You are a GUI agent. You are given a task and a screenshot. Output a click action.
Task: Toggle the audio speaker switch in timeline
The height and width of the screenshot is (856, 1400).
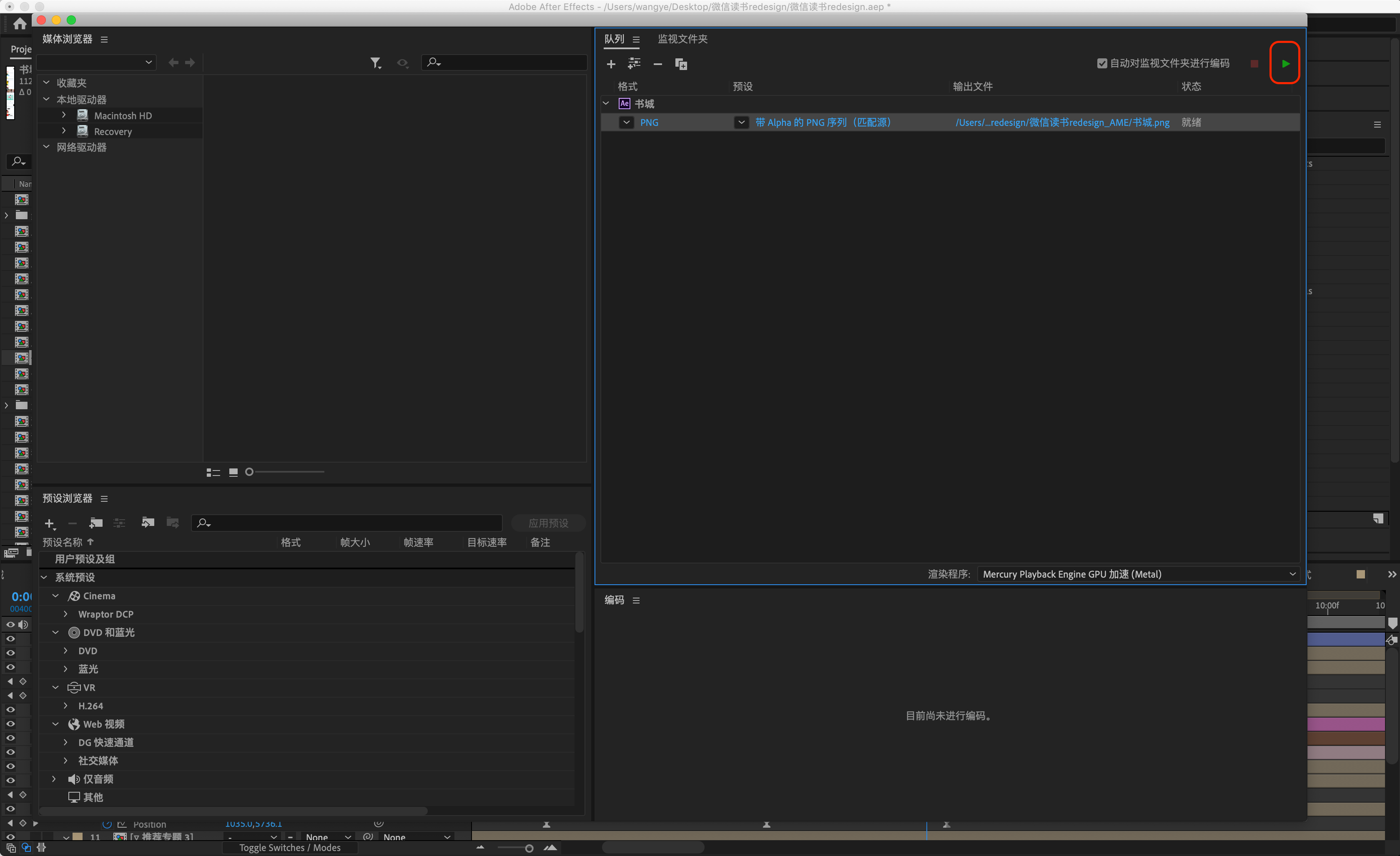[x=23, y=624]
